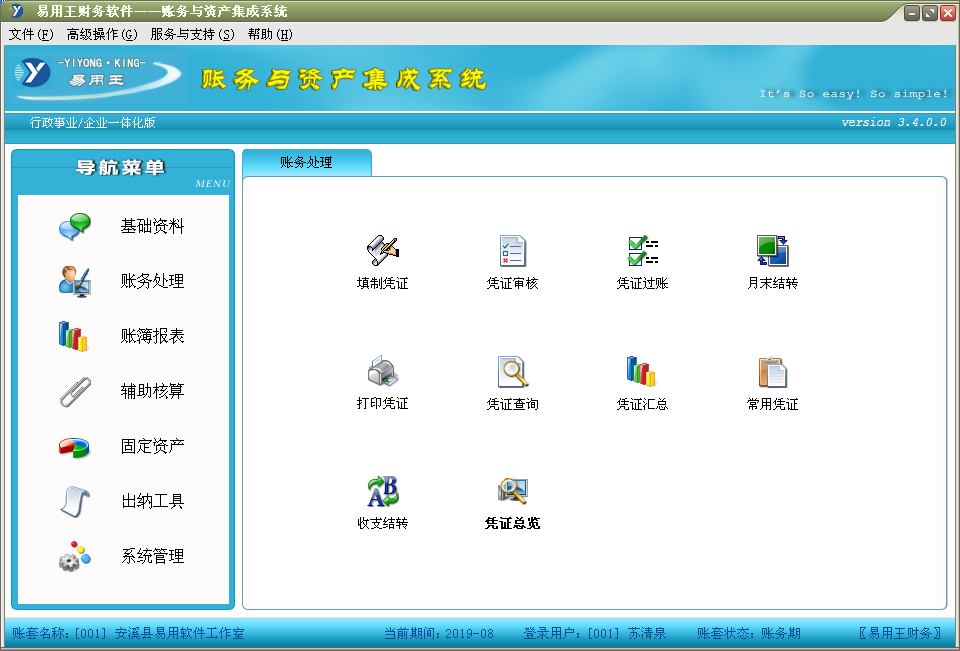Image resolution: width=960 pixels, height=651 pixels.
Task: Click the 导航菜单 panel heading
Action: (x=121, y=167)
